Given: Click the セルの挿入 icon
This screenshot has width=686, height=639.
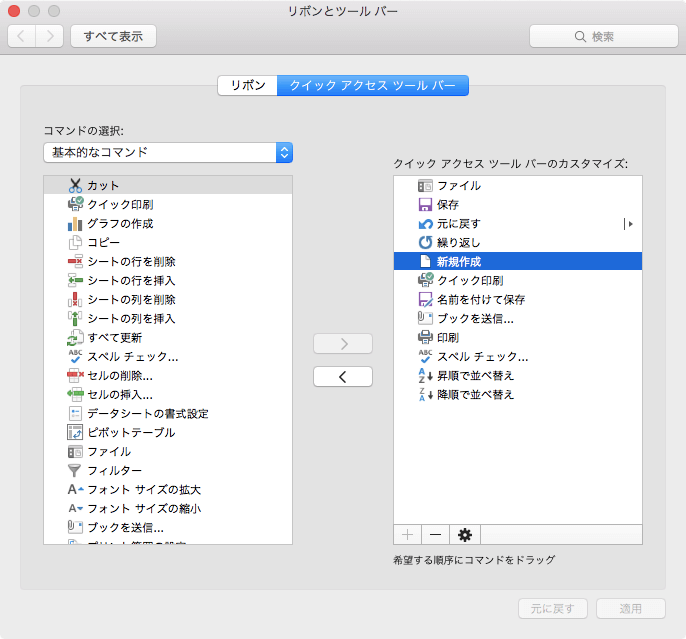Looking at the screenshot, I should pyautogui.click(x=75, y=395).
